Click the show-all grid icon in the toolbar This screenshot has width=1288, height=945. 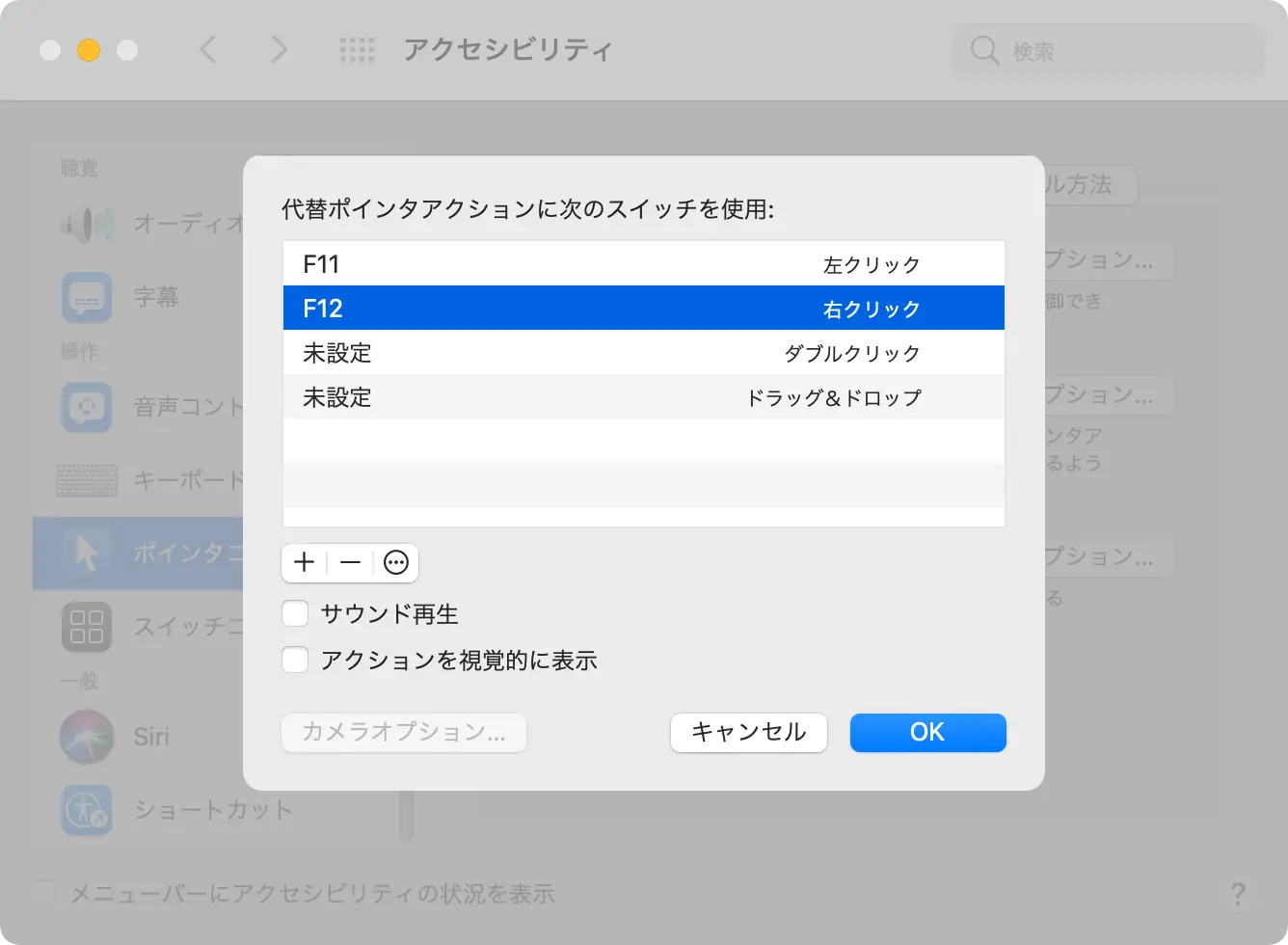[x=358, y=50]
